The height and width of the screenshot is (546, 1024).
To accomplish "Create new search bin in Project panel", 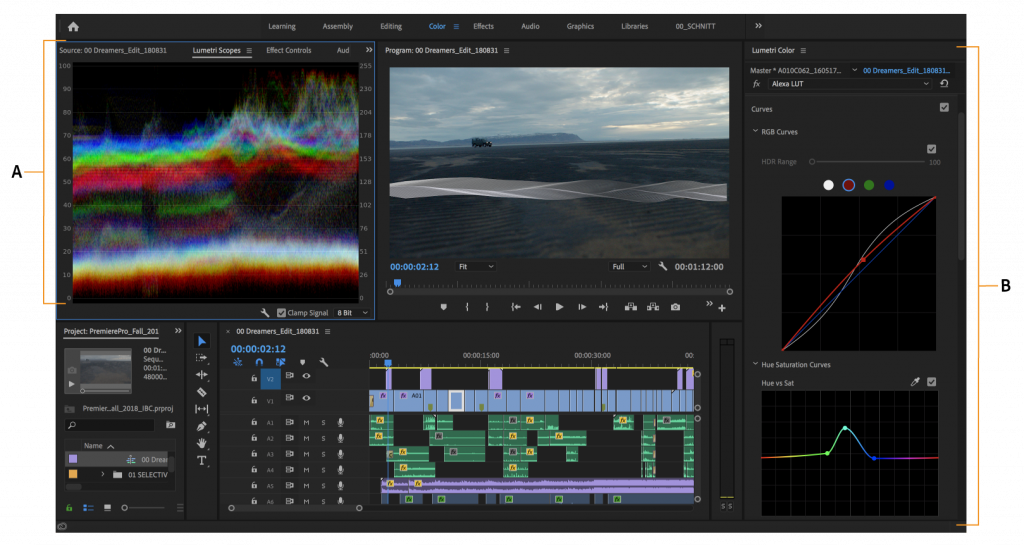I will point(170,425).
